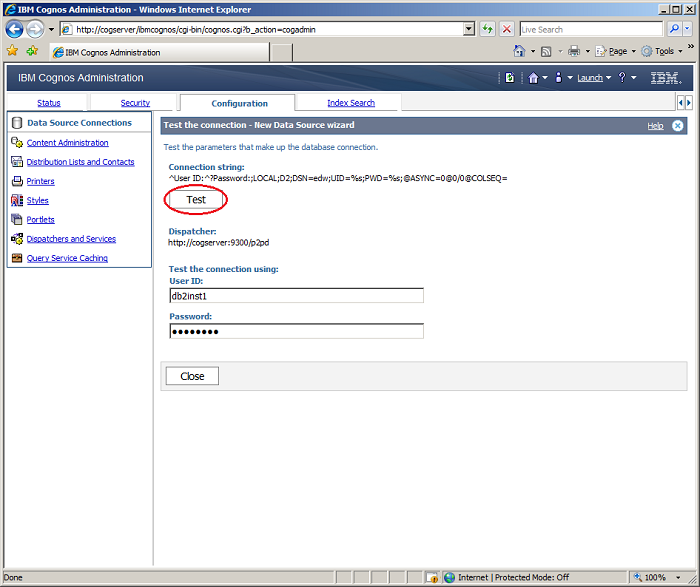700x587 pixels.
Task: Switch to the Status tab
Action: pos(49,103)
